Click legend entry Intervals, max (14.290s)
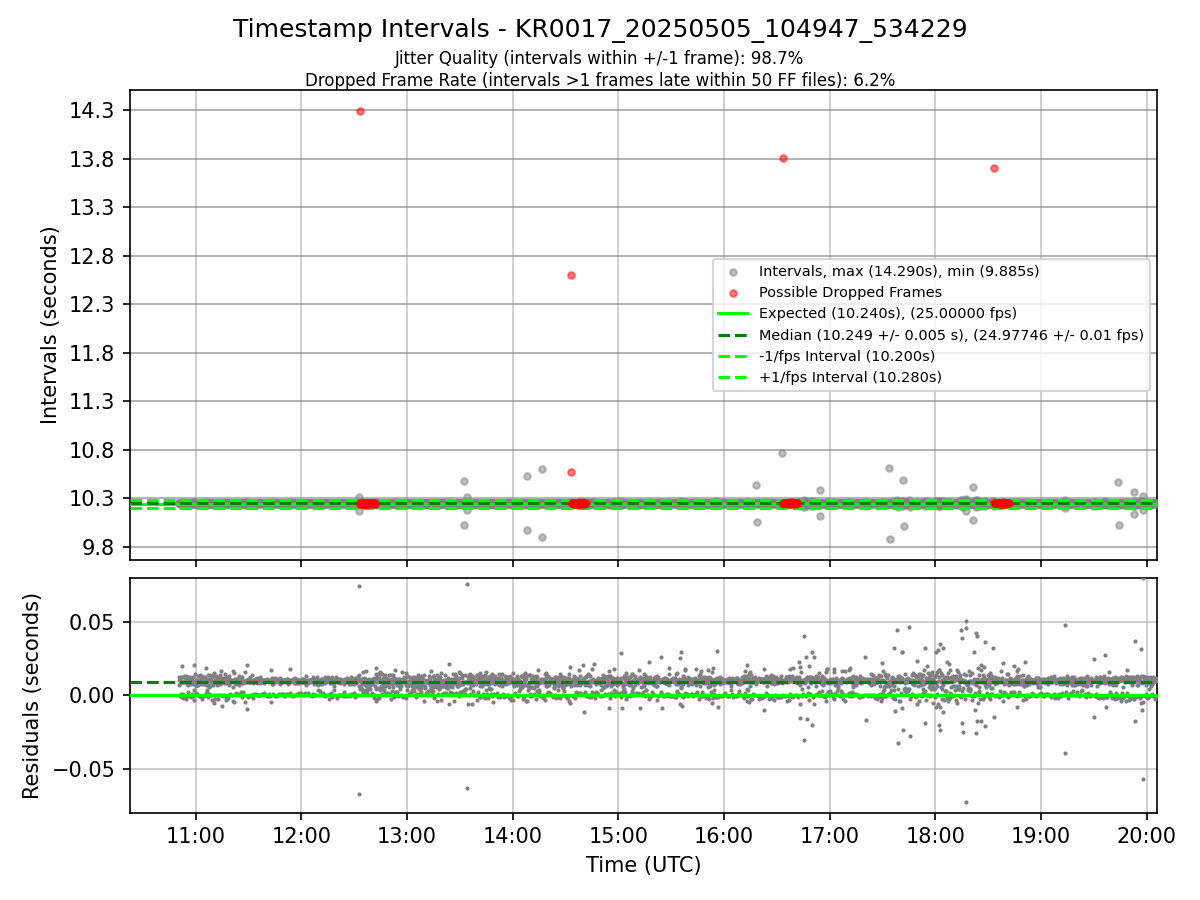This screenshot has width=1200, height=900. pyautogui.click(x=898, y=271)
